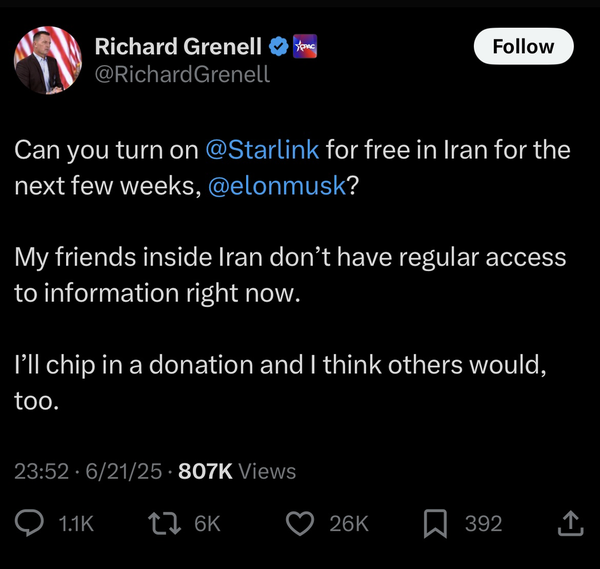
Task: Open the CPAC affiliation badge
Action: tap(305, 46)
